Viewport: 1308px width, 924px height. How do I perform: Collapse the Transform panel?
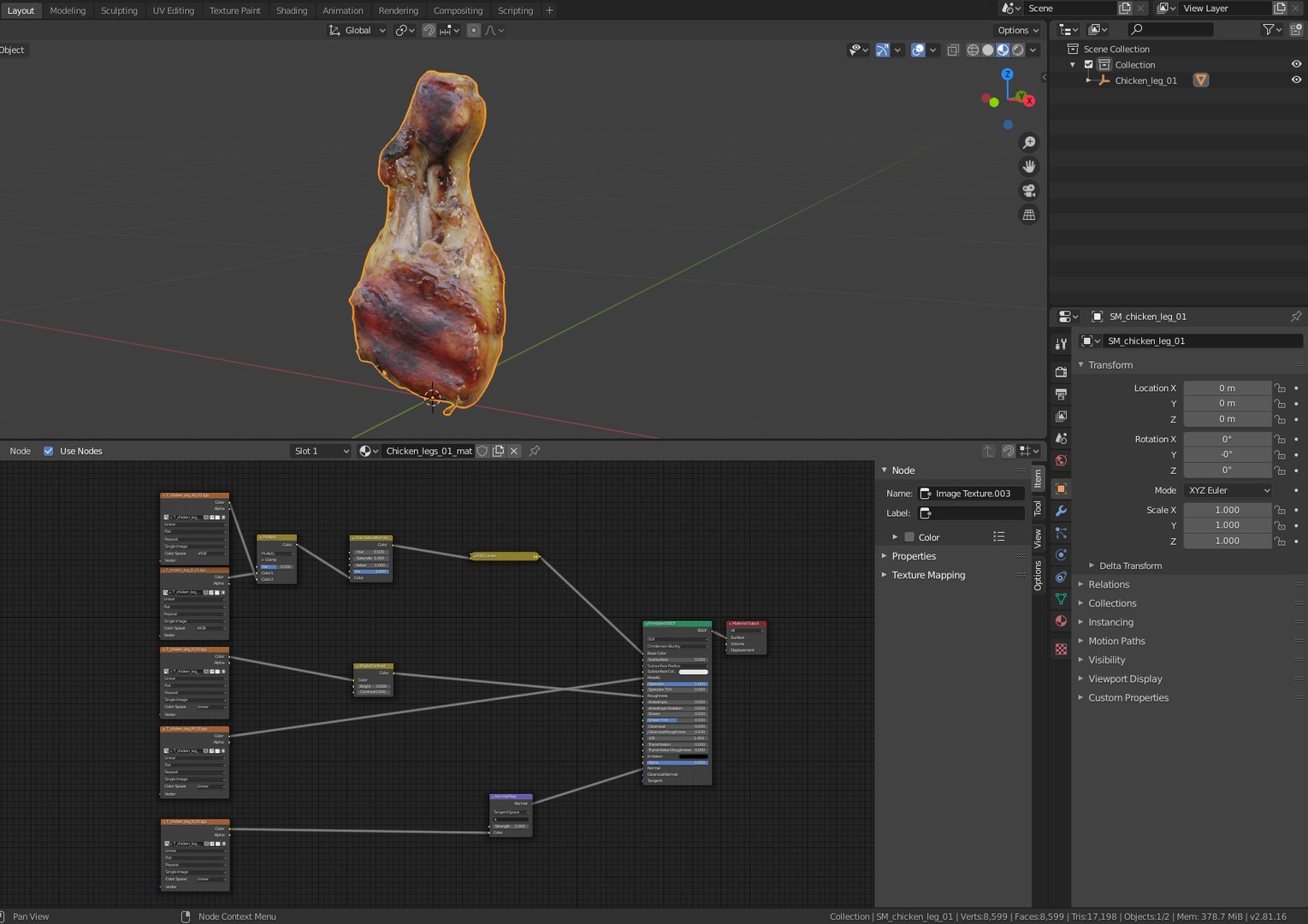1080,365
